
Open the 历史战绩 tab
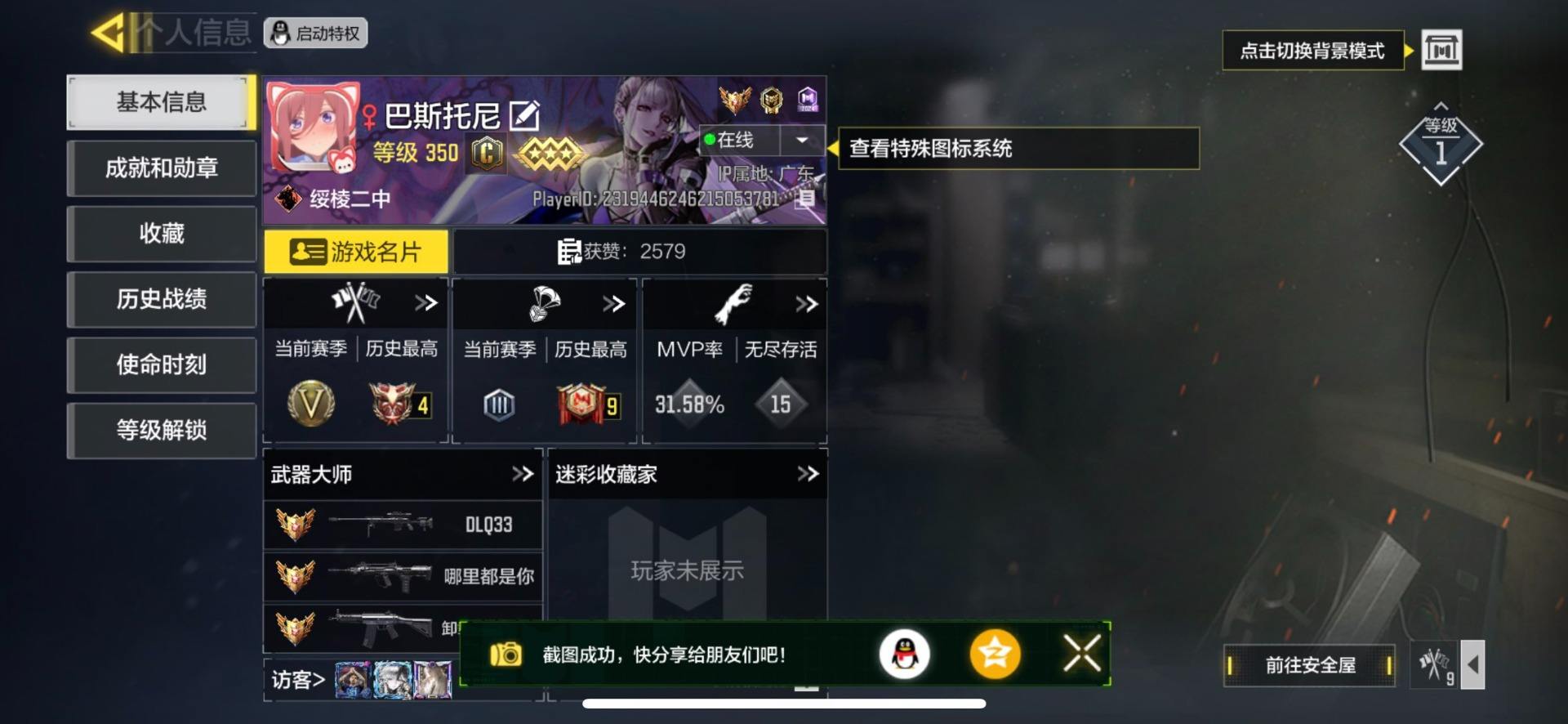(x=162, y=299)
